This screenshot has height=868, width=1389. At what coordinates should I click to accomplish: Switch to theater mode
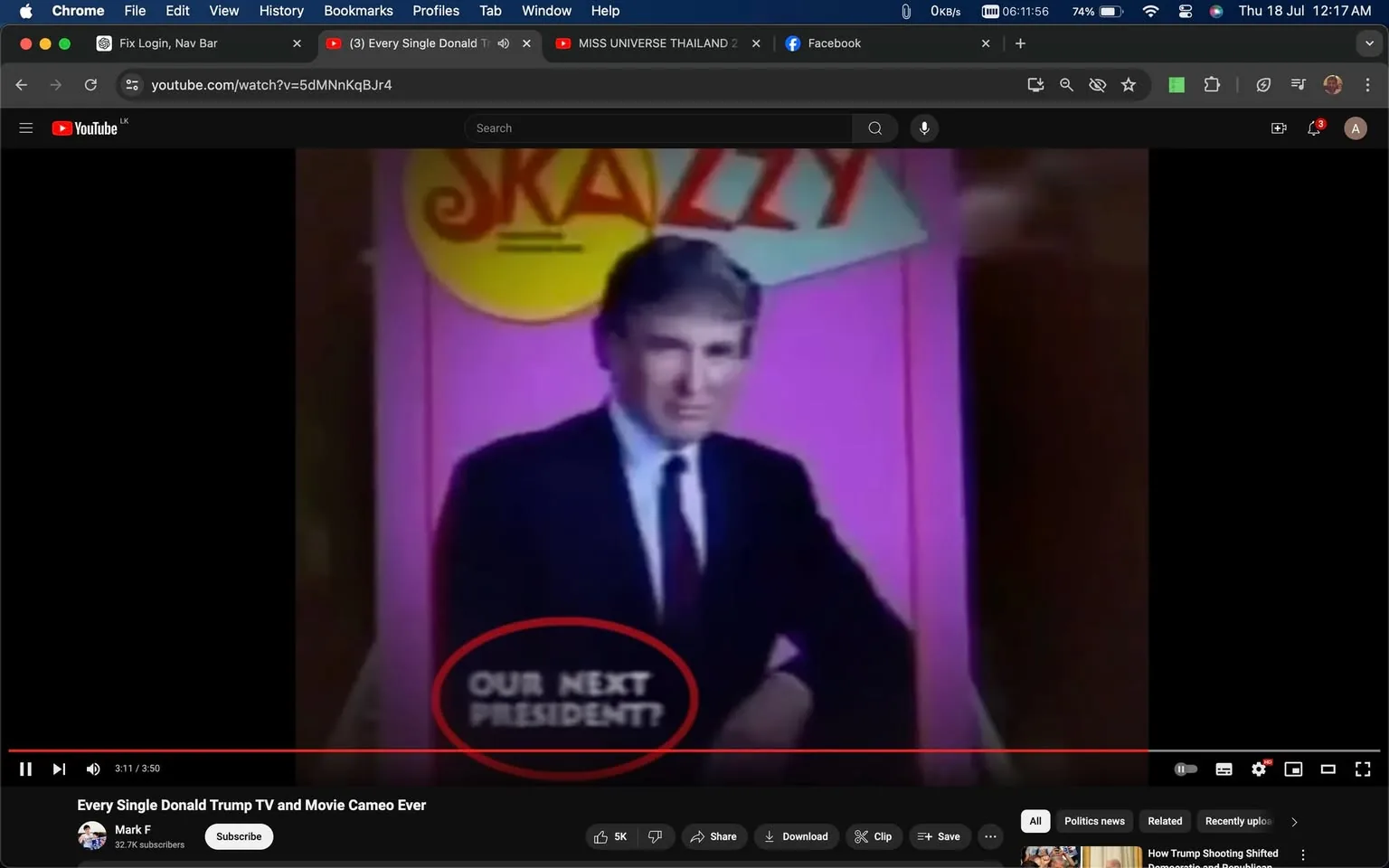click(x=1328, y=769)
